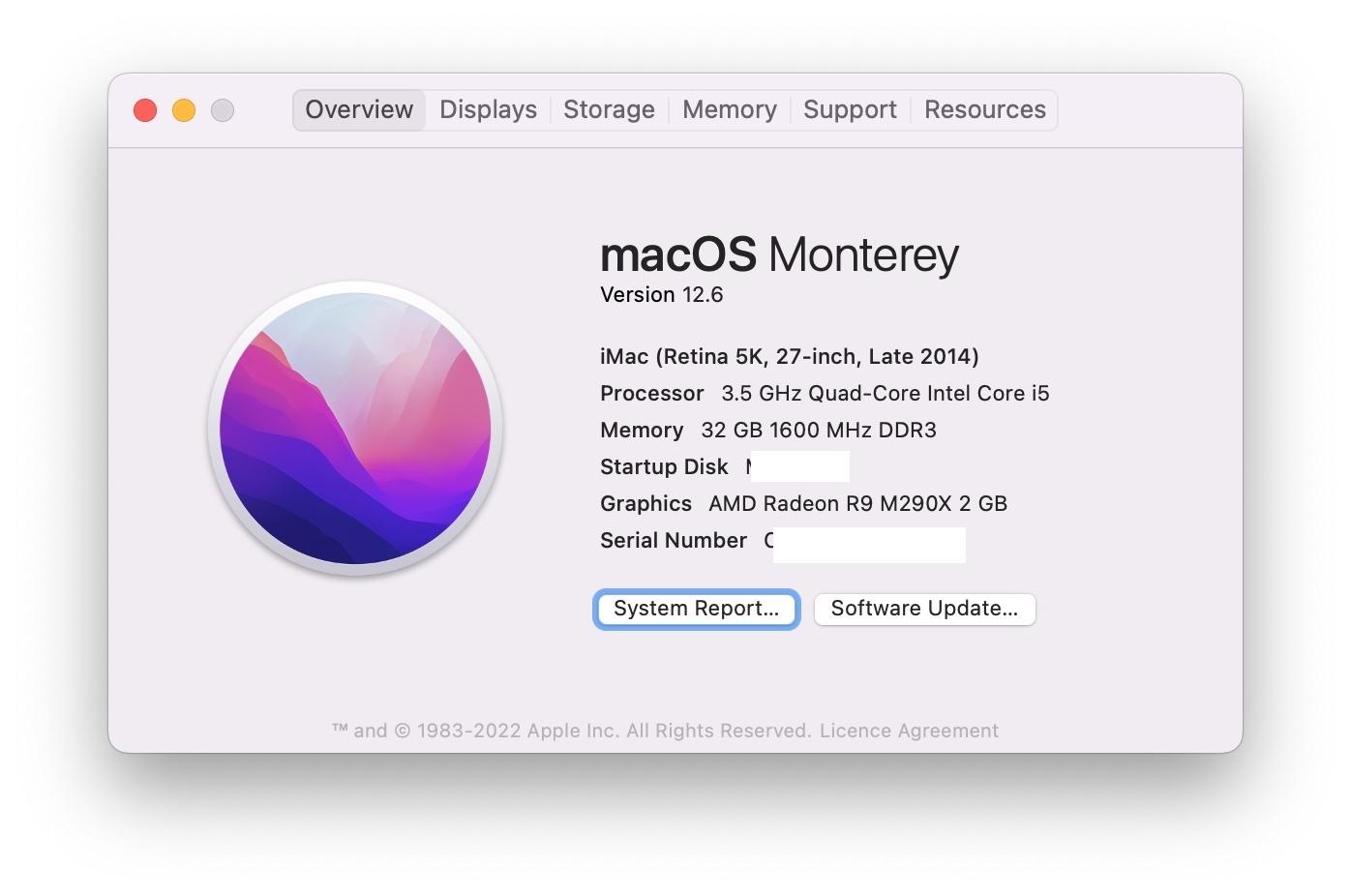Click the AMD Radeon R9 M290X graphics text

(x=857, y=504)
